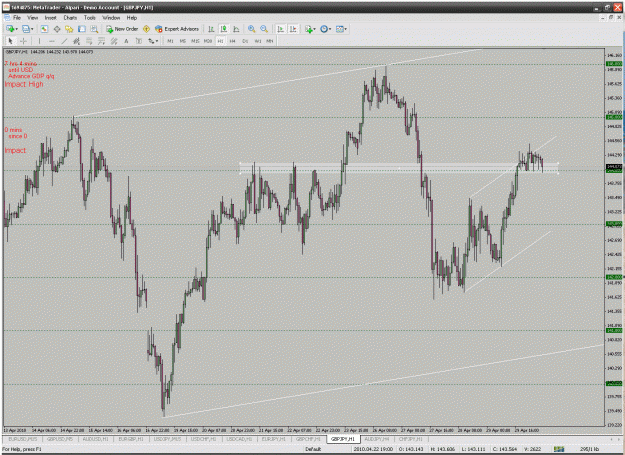
Task: Switch to the M5 timeframe
Action: (183, 41)
